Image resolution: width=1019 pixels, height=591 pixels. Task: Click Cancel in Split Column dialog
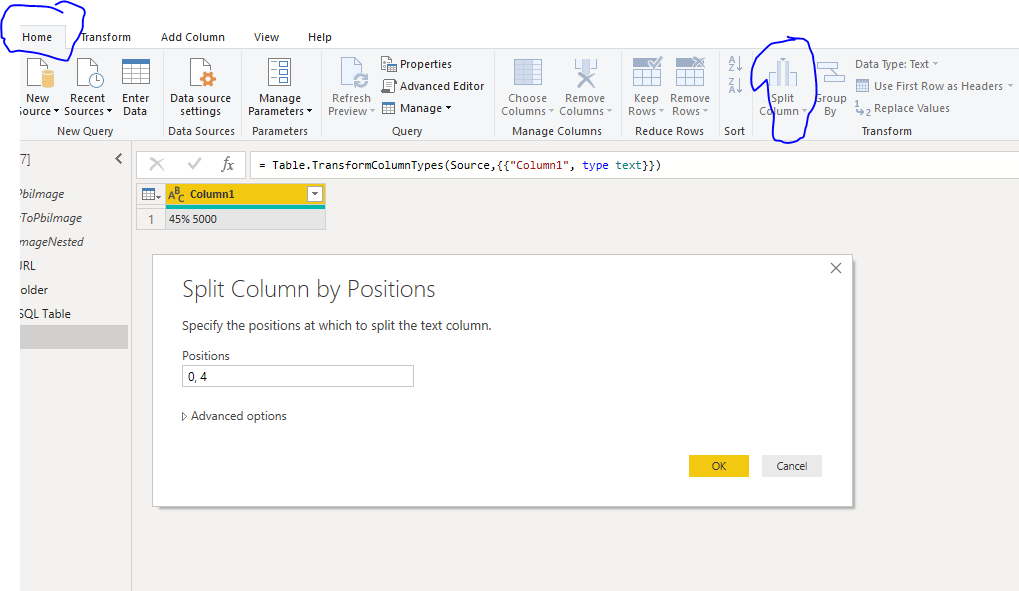point(792,466)
